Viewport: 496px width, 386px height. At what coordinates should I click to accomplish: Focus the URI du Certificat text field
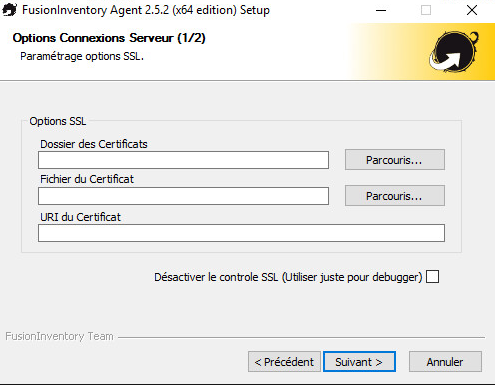tap(241, 233)
